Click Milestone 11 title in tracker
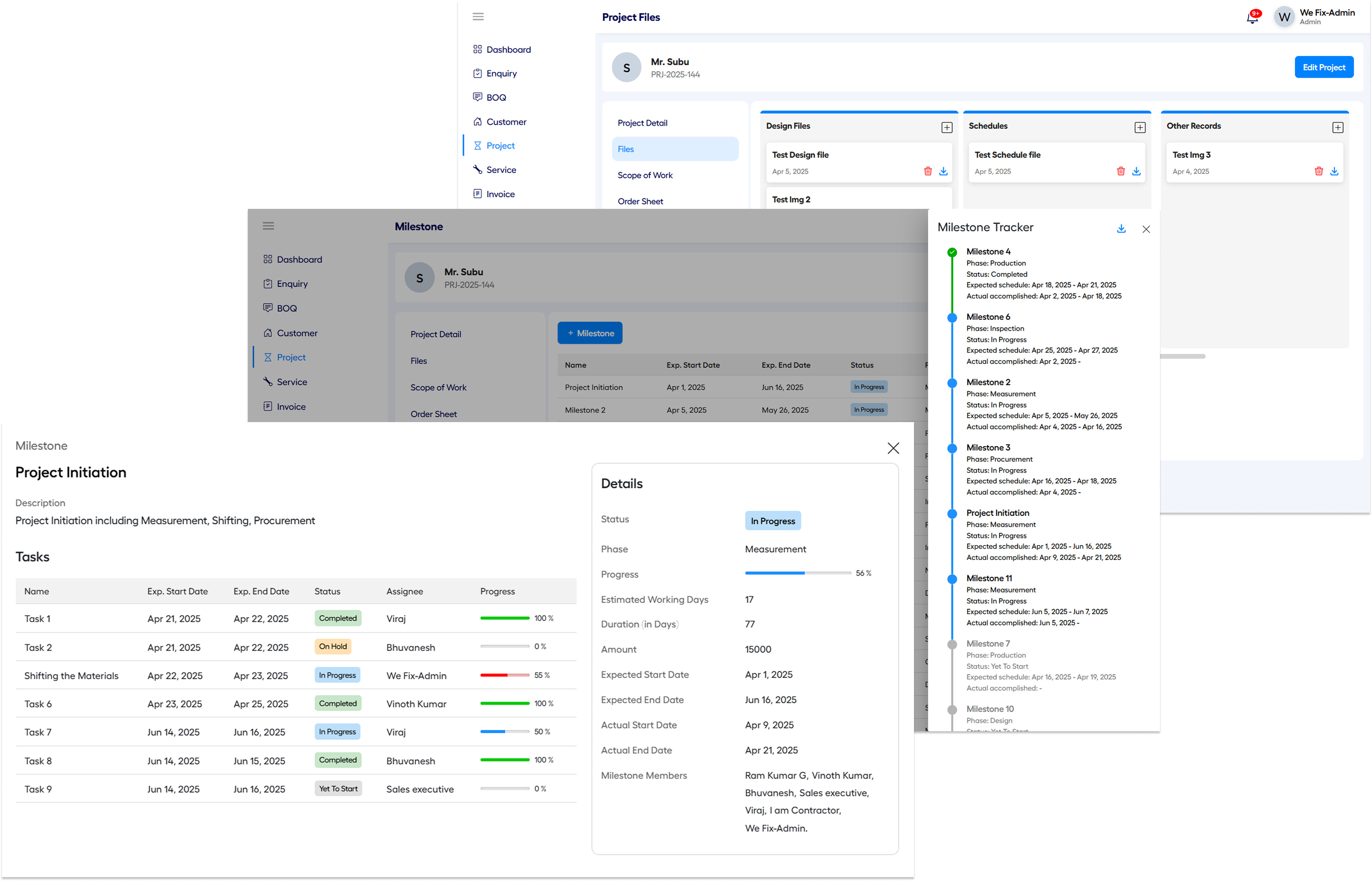Image resolution: width=1372 pixels, height=881 pixels. coord(989,578)
